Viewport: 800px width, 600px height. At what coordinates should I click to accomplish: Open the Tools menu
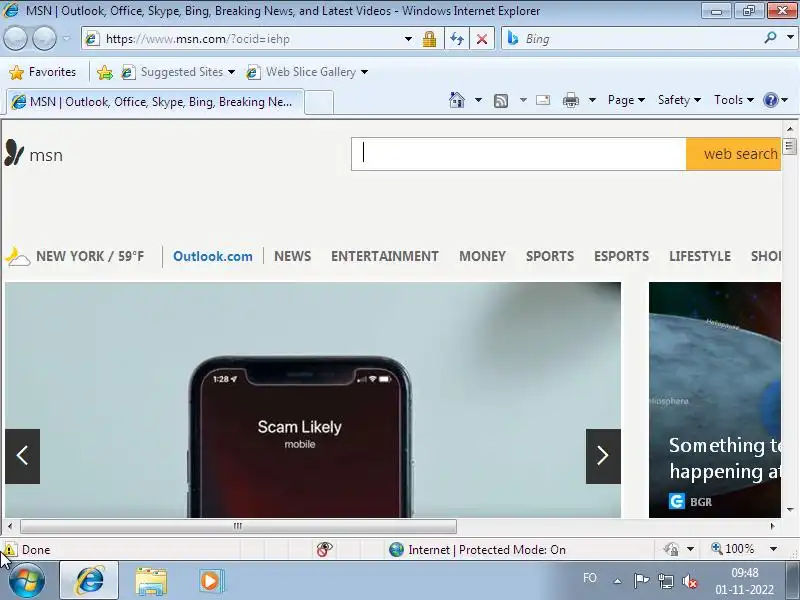tap(734, 100)
